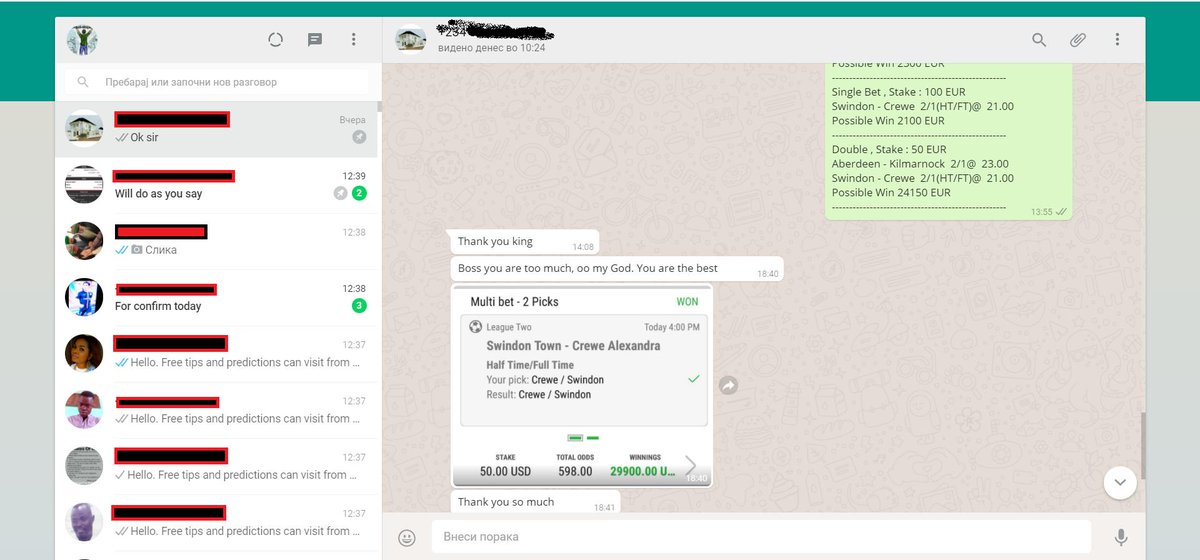The width and height of the screenshot is (1200, 560).
Task: Click the contact avatar in chat header
Action: coord(411,39)
